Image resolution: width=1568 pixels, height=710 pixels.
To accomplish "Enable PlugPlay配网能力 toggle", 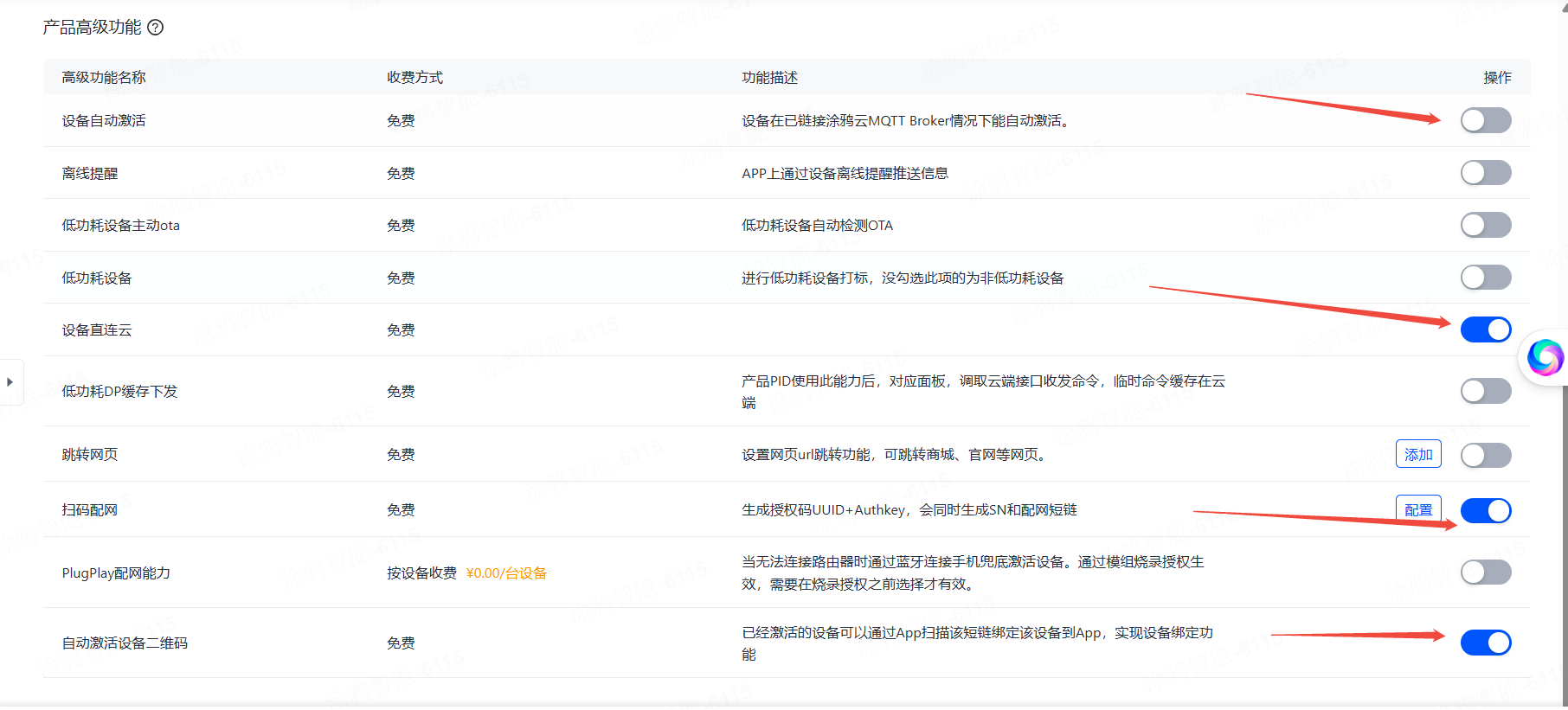I will [x=1485, y=572].
